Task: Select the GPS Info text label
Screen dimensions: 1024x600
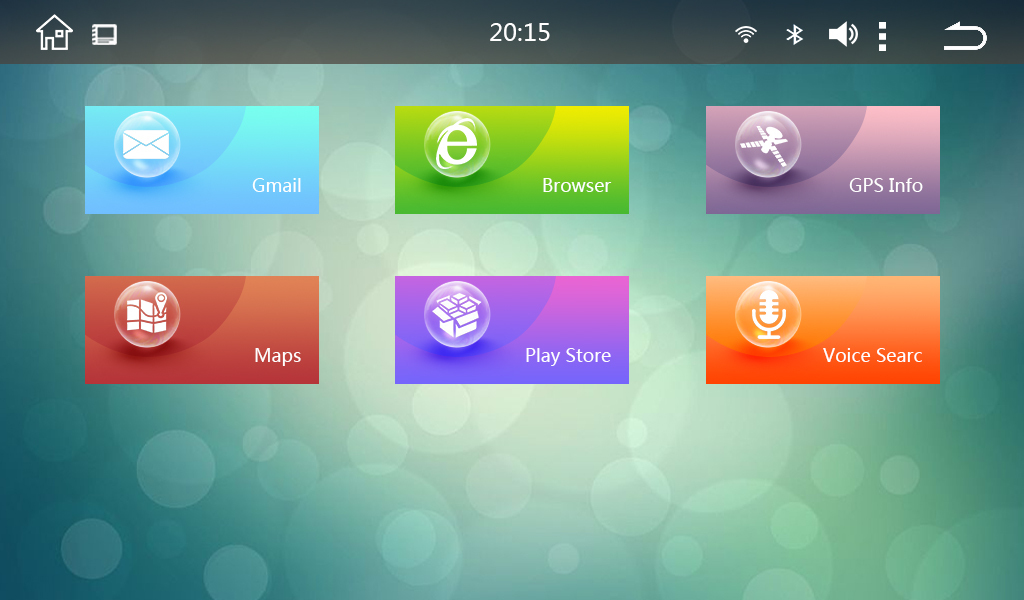Action: [886, 185]
